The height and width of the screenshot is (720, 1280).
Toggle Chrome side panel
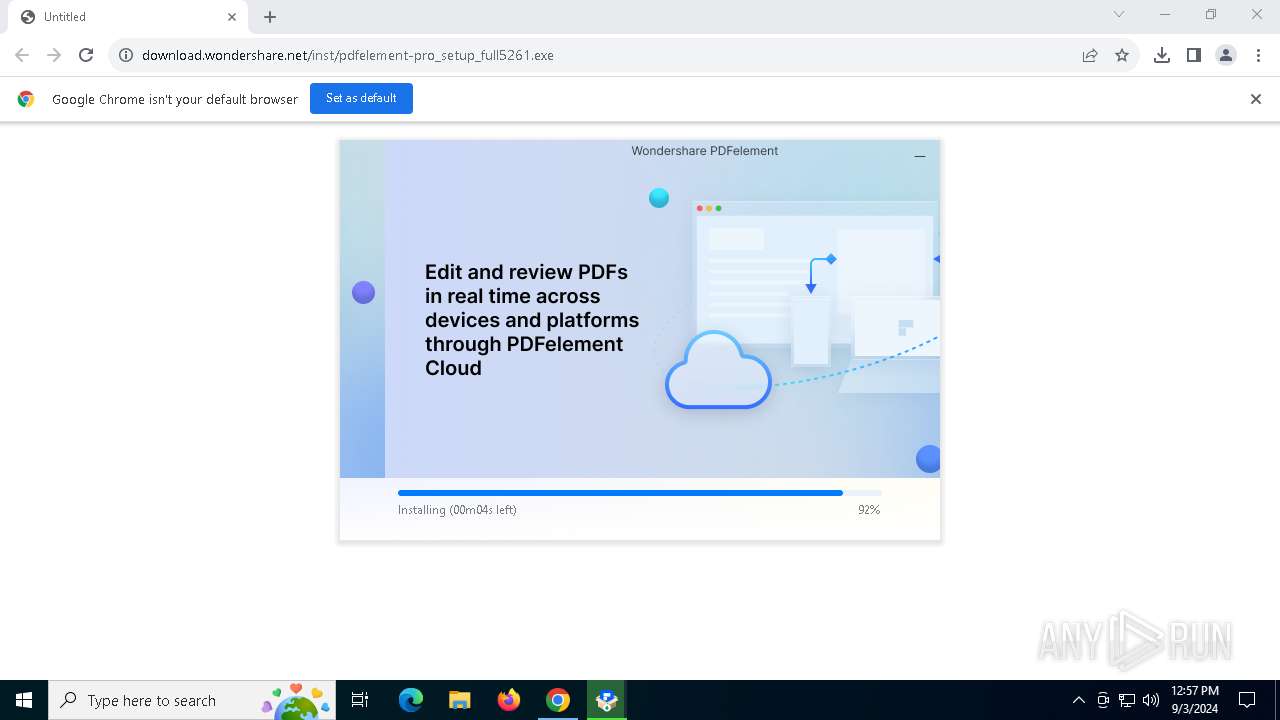(1194, 55)
